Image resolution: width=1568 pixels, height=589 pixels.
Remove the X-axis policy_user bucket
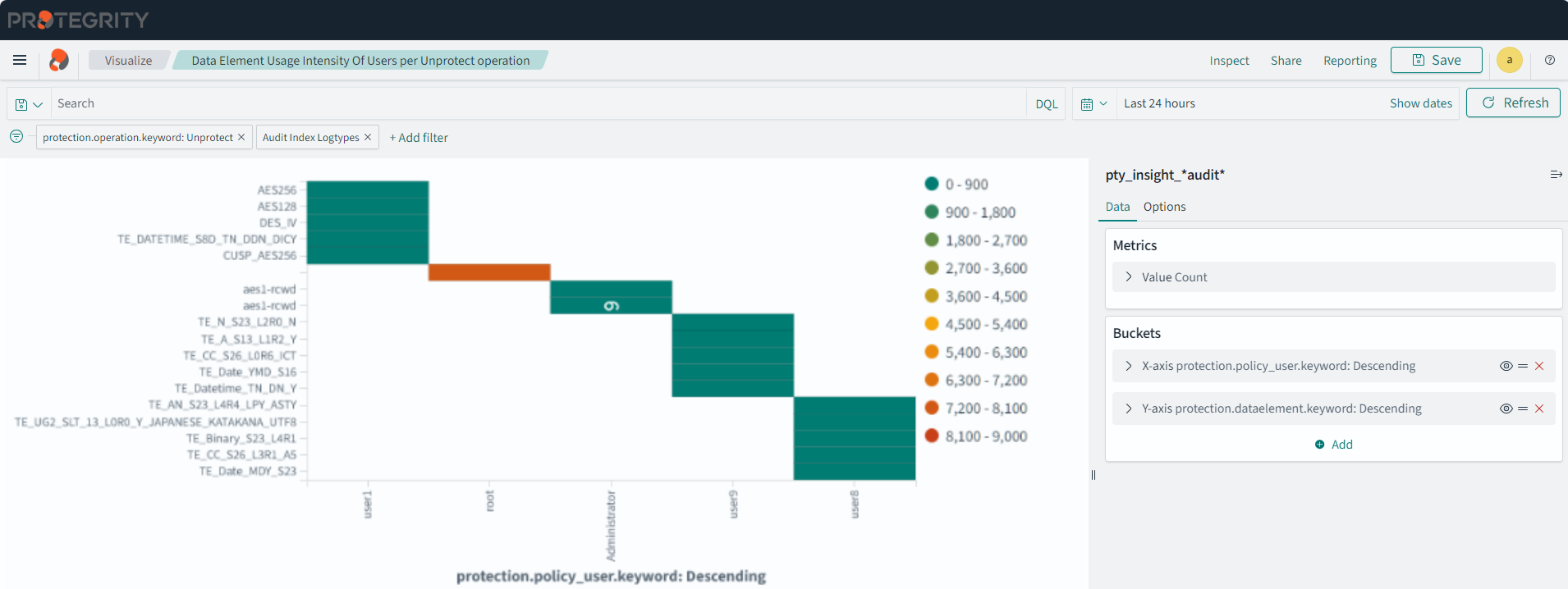point(1539,366)
